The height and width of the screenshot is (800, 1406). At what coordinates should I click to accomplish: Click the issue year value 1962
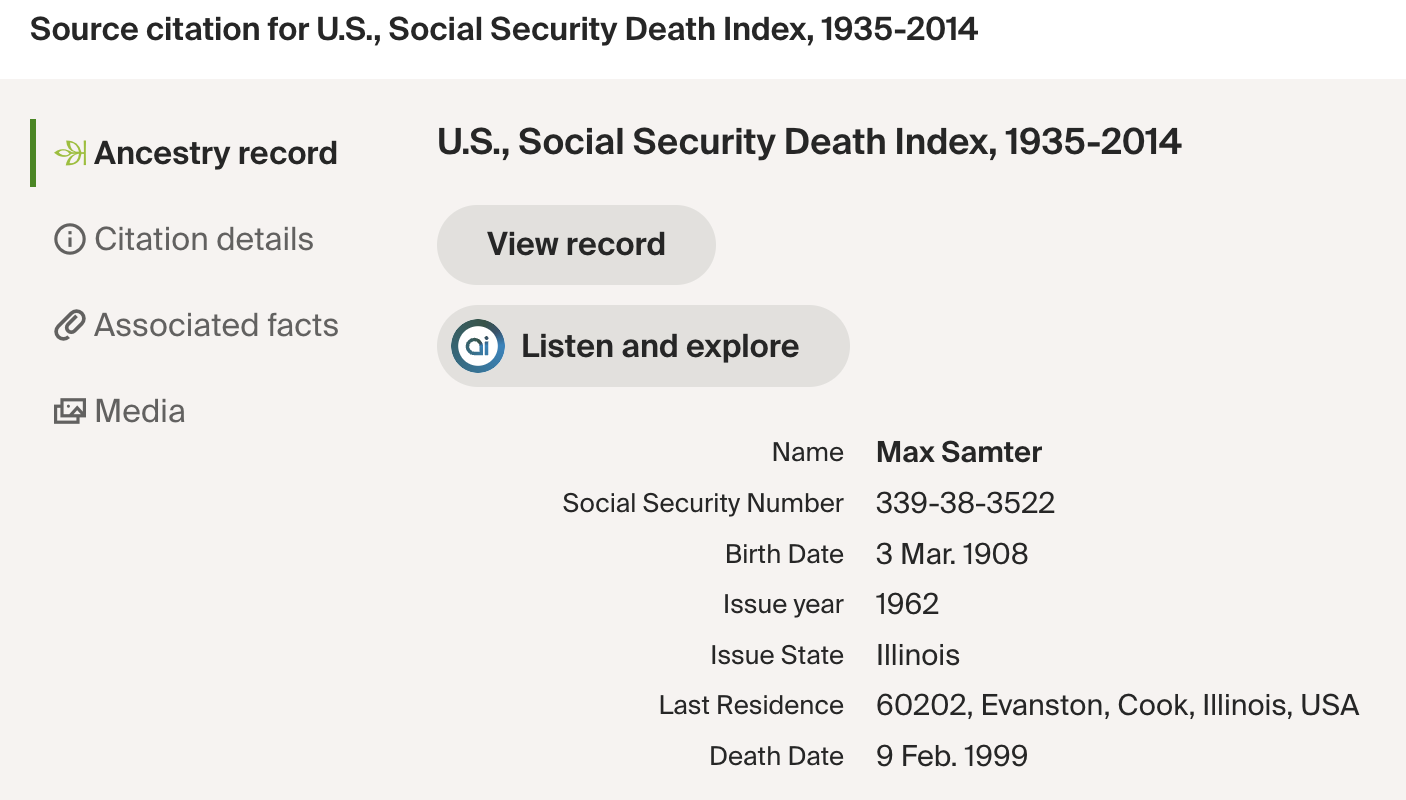click(907, 604)
